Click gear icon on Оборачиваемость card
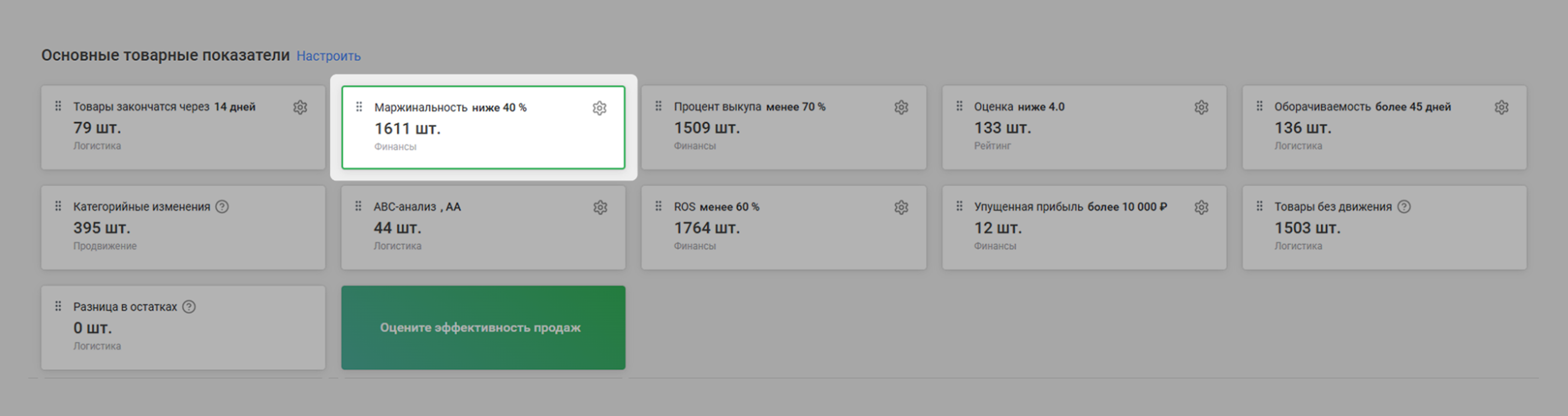 [1501, 107]
